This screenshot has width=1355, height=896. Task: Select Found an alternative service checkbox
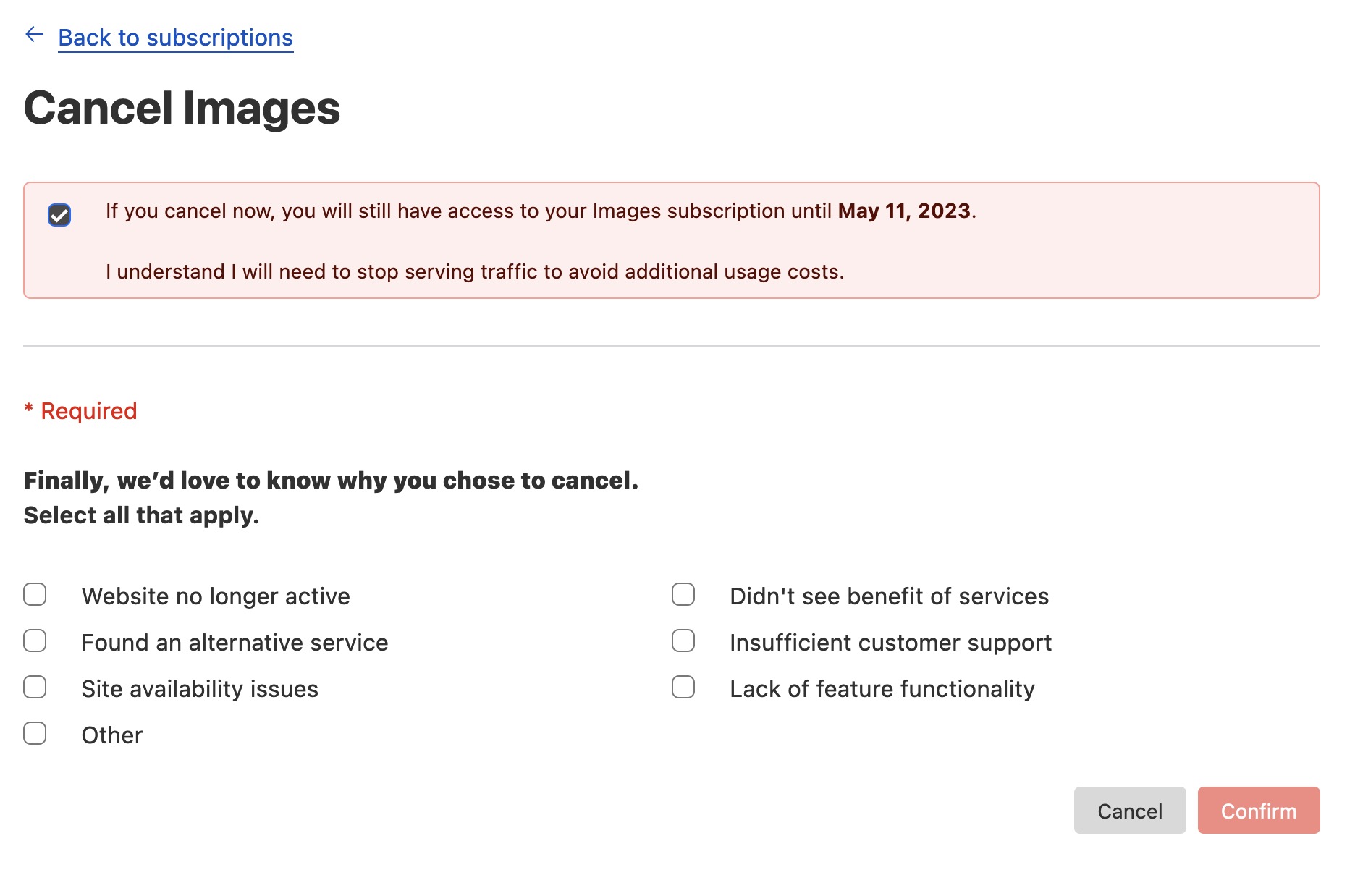35,641
